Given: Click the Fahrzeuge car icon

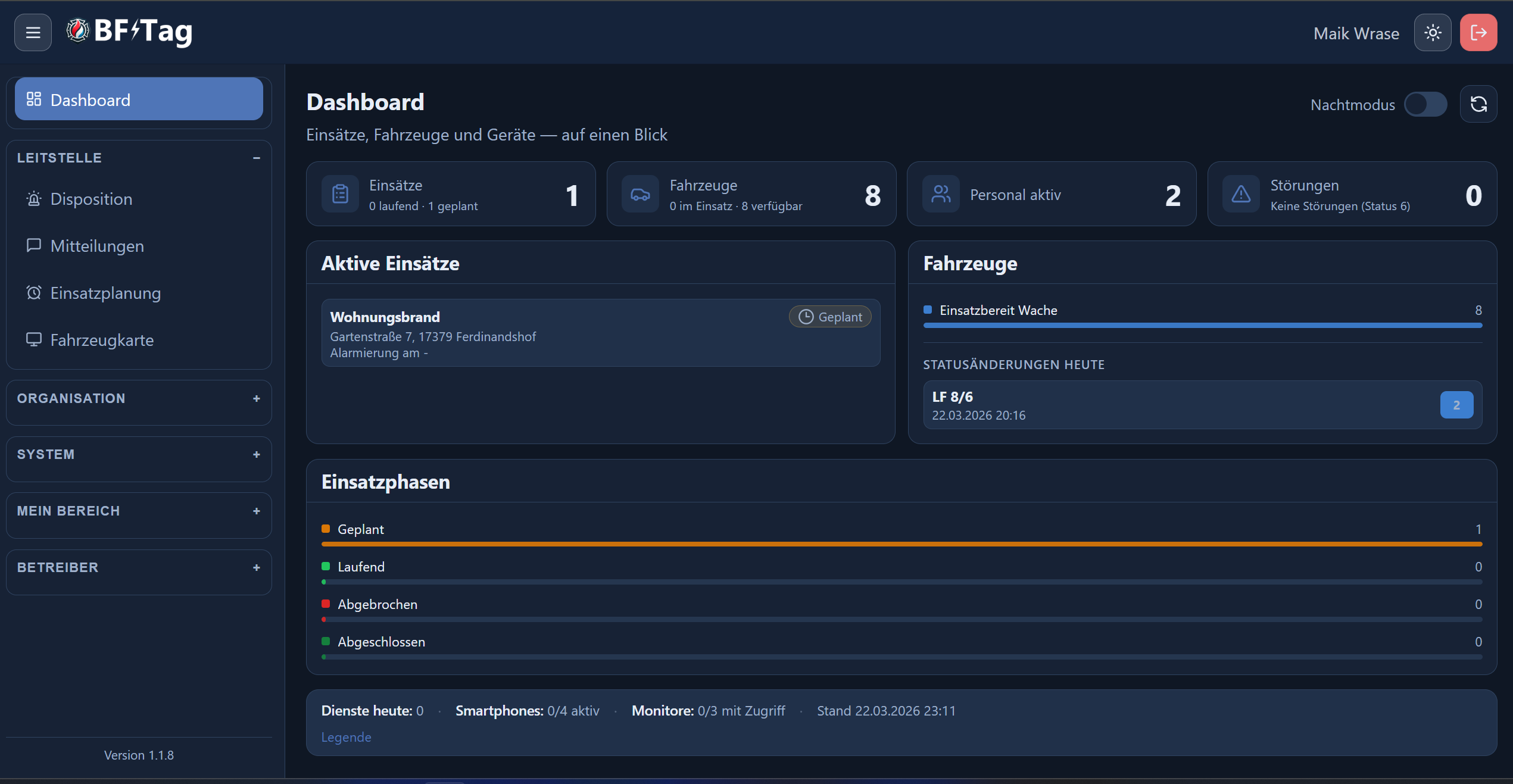Looking at the screenshot, I should pyautogui.click(x=640, y=194).
